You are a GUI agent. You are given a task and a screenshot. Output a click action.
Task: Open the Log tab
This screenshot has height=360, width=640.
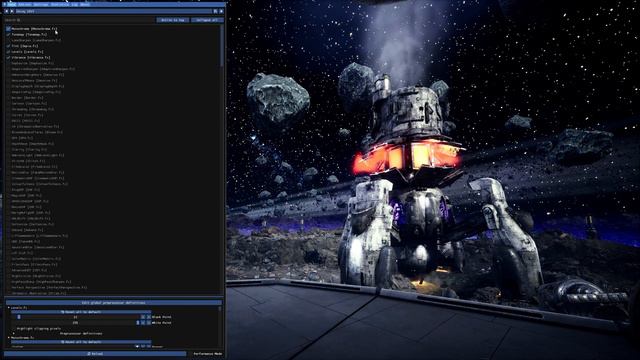click(75, 4)
